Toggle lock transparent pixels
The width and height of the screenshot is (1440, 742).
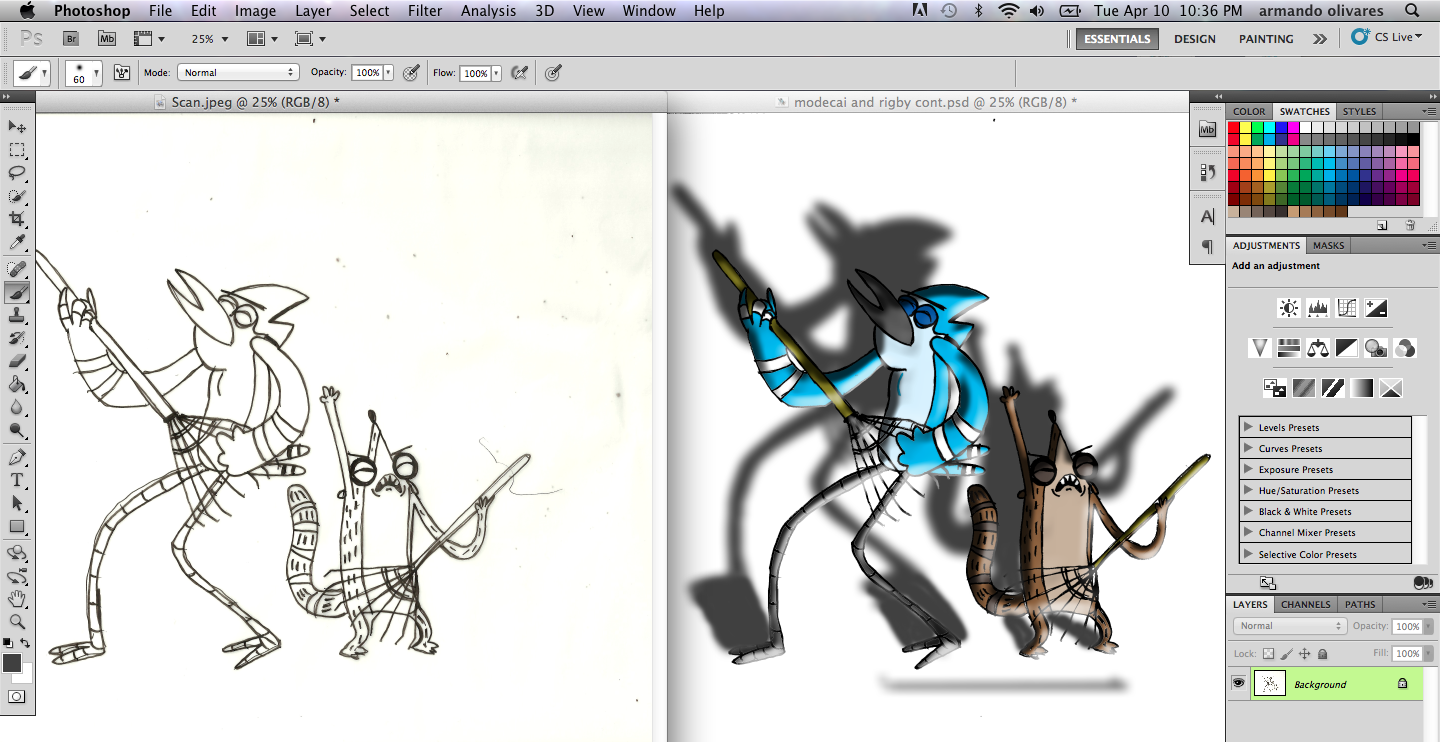[1268, 653]
